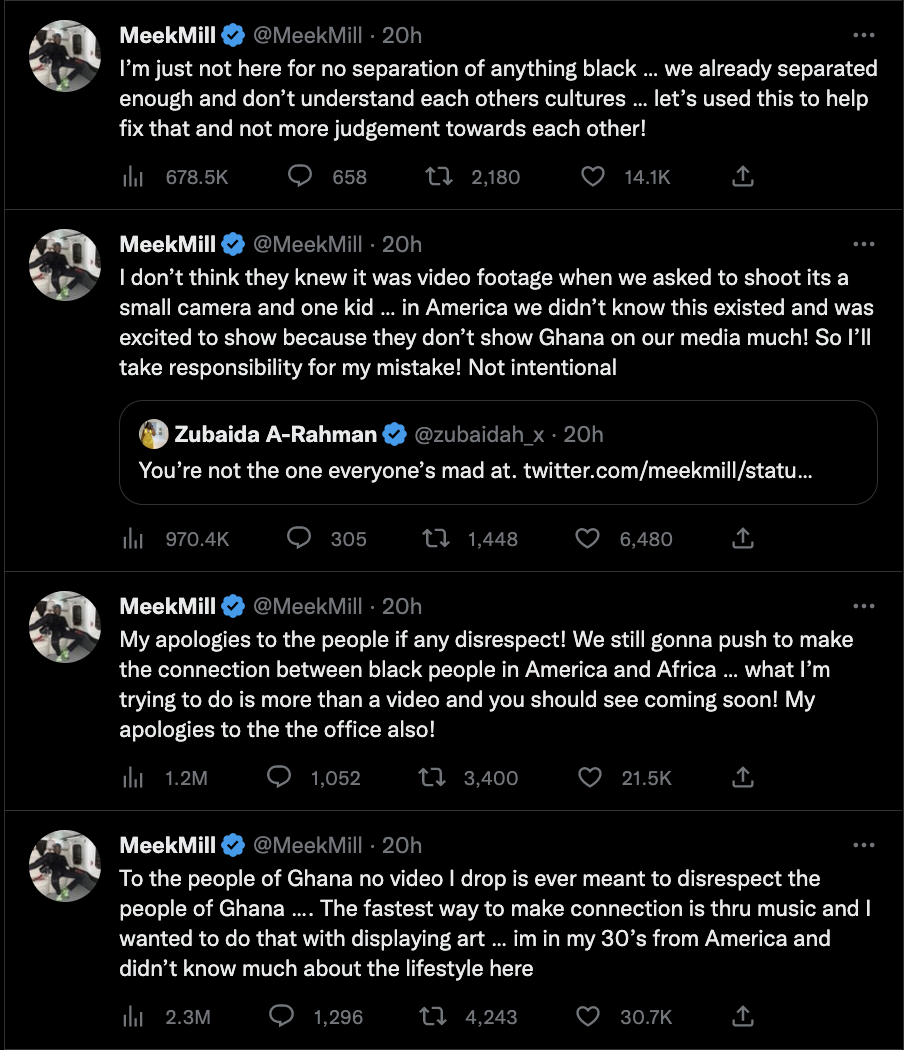View analytics showing 678.5K views

click(133, 177)
